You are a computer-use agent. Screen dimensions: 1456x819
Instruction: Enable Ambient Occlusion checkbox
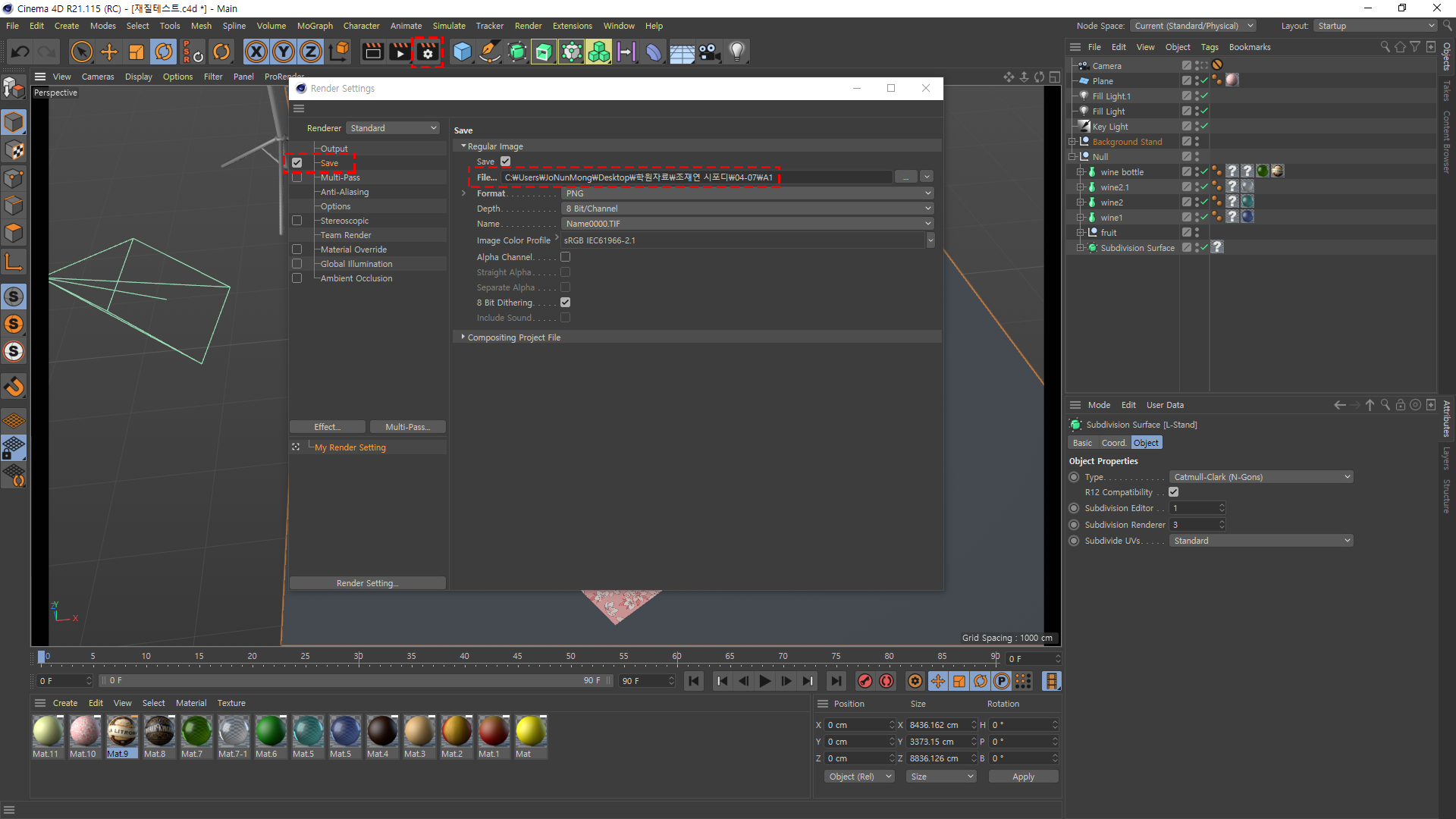297,278
